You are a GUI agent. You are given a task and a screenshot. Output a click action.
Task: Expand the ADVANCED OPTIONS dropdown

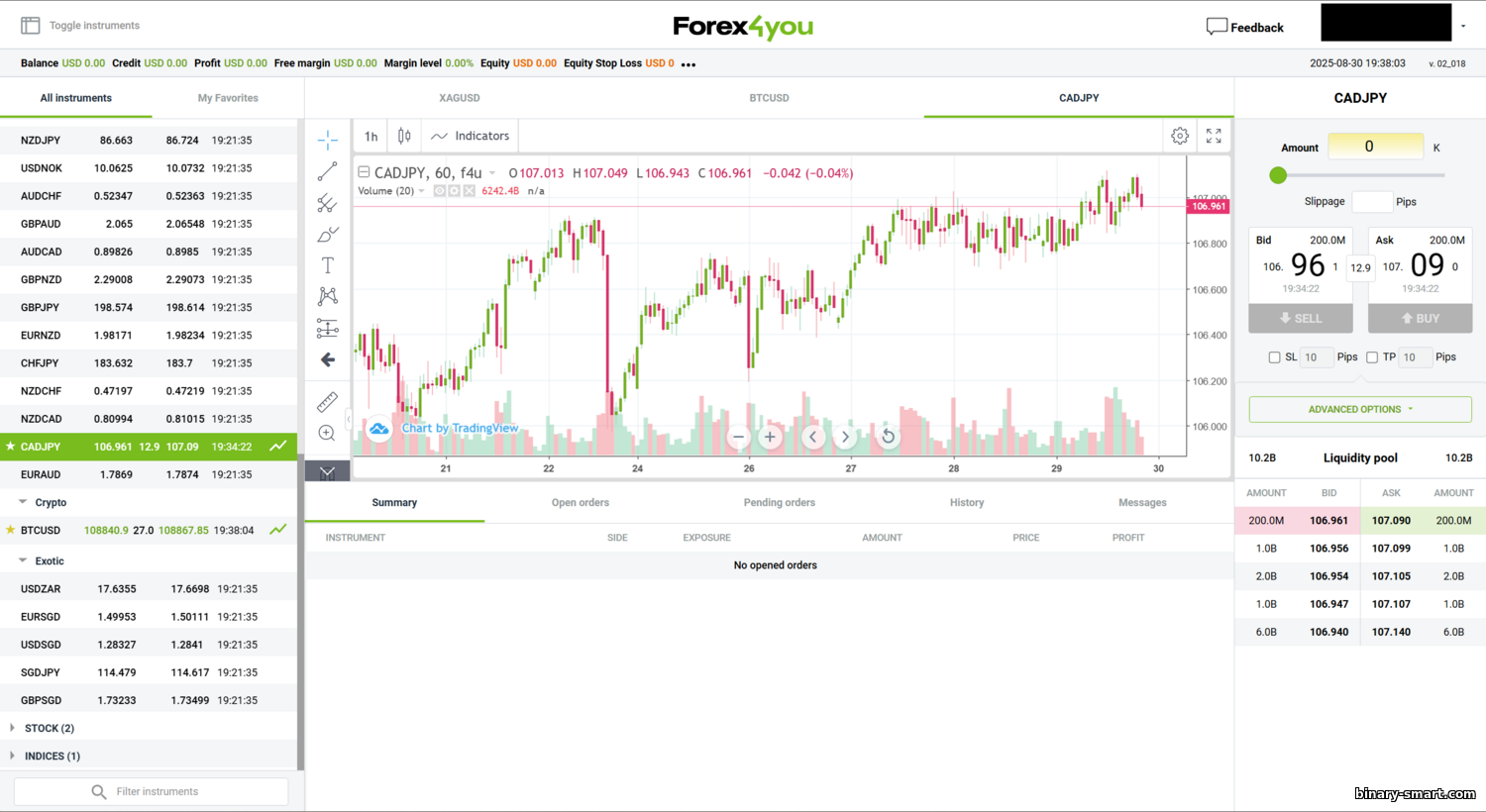pos(1360,409)
